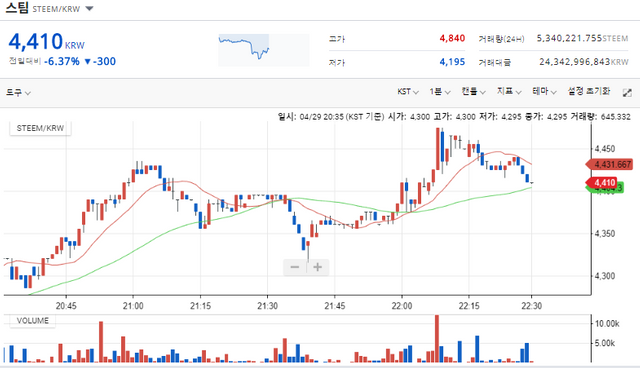This screenshot has height=368, width=640.
Task: Click the 20:45 time axis label
Action: (66, 306)
